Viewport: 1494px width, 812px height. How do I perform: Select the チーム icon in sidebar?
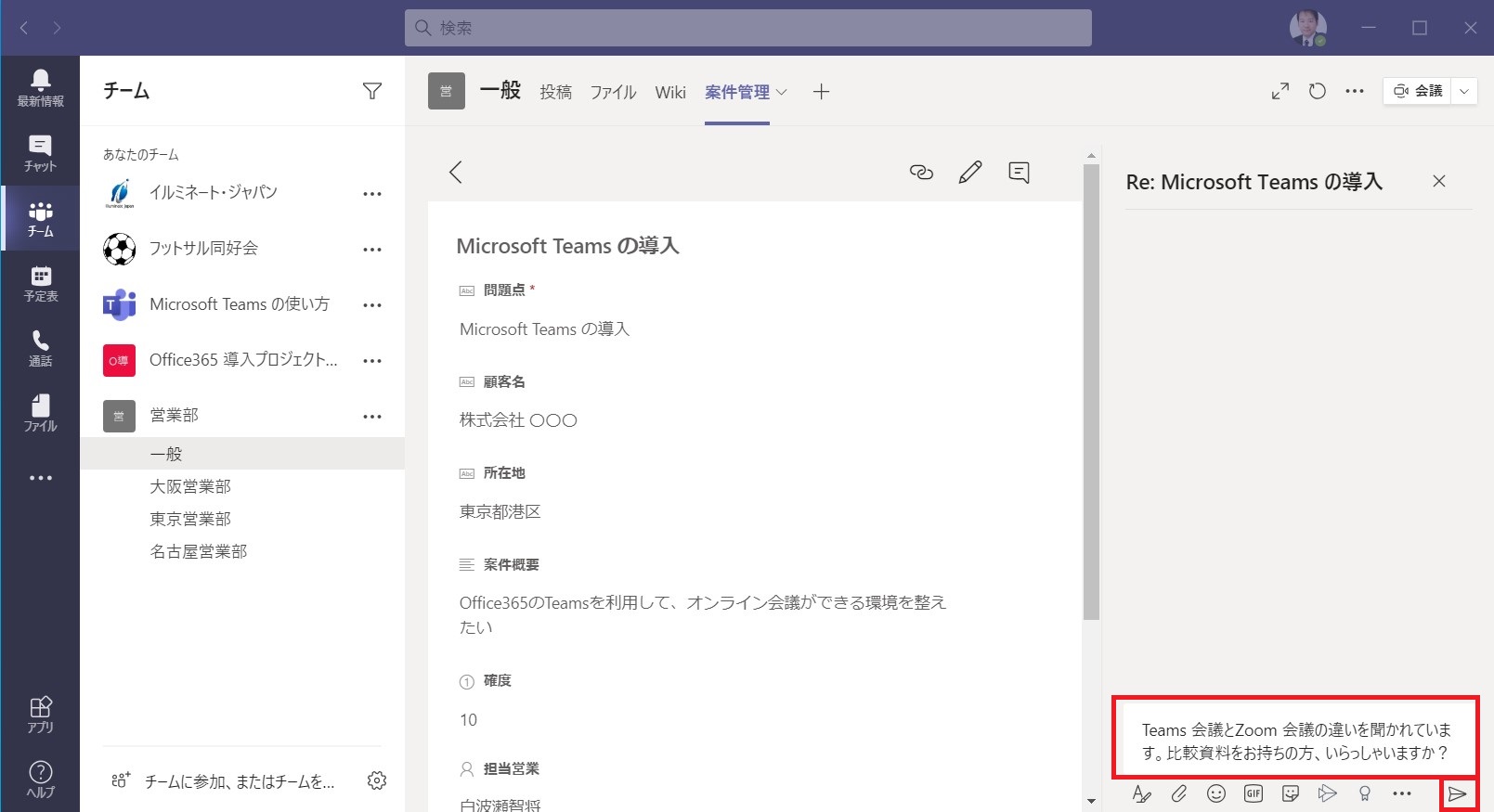click(x=40, y=218)
